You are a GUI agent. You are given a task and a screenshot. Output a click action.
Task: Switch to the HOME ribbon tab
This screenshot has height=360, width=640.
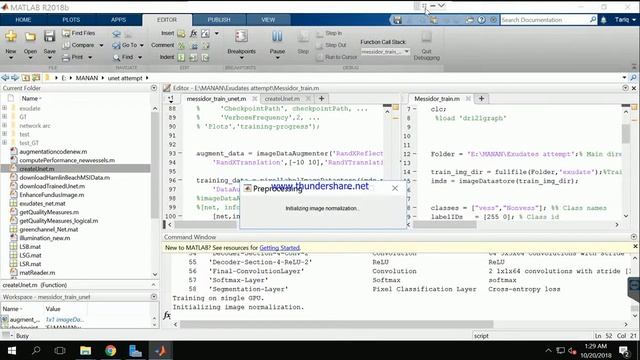click(x=23, y=20)
